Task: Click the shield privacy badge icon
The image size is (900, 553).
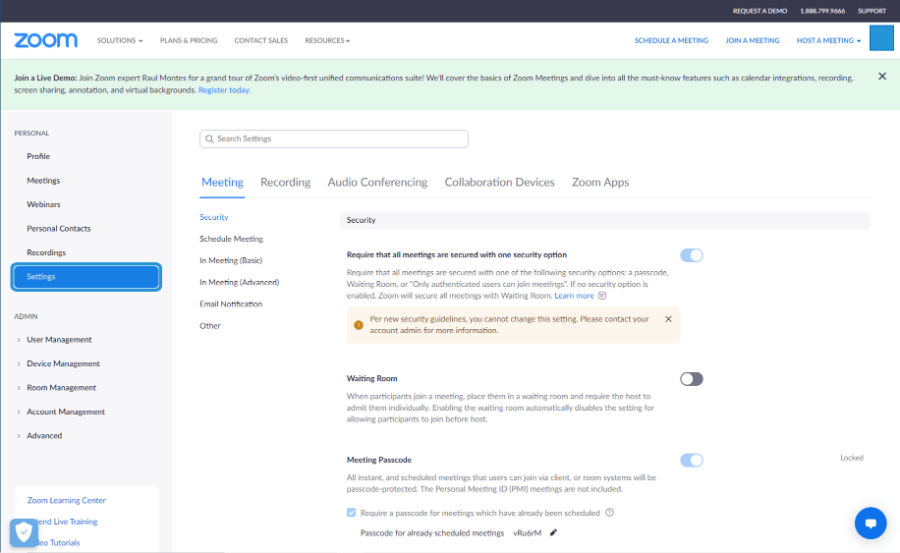Action: coord(24,533)
